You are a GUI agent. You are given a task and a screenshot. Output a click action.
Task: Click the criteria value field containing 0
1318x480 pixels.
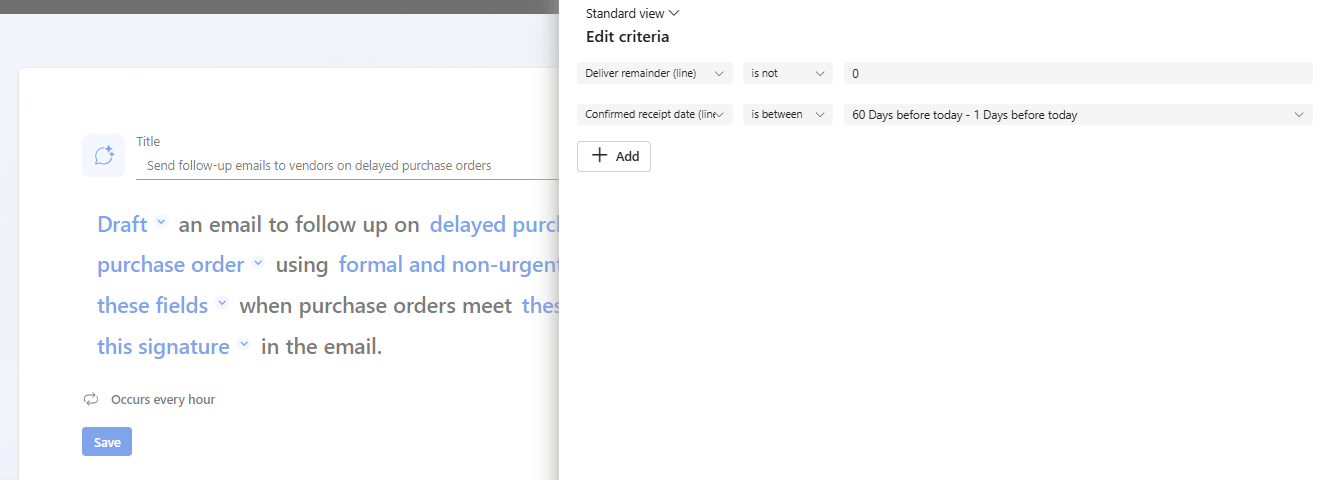tap(1078, 73)
